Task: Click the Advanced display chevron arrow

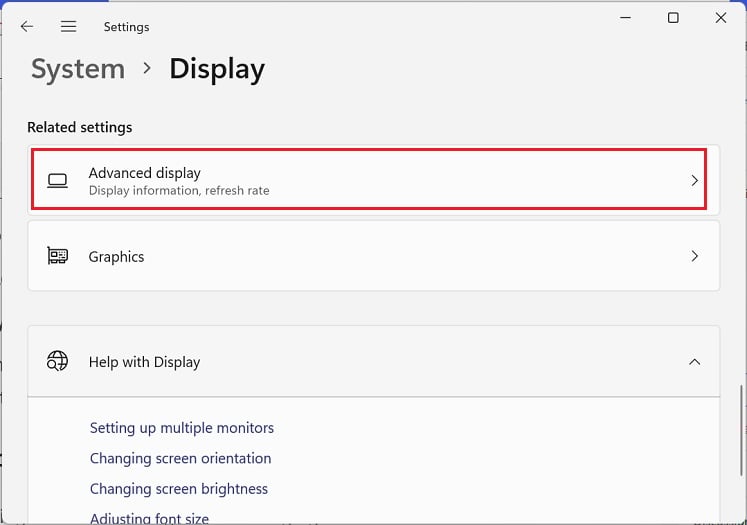Action: [695, 181]
